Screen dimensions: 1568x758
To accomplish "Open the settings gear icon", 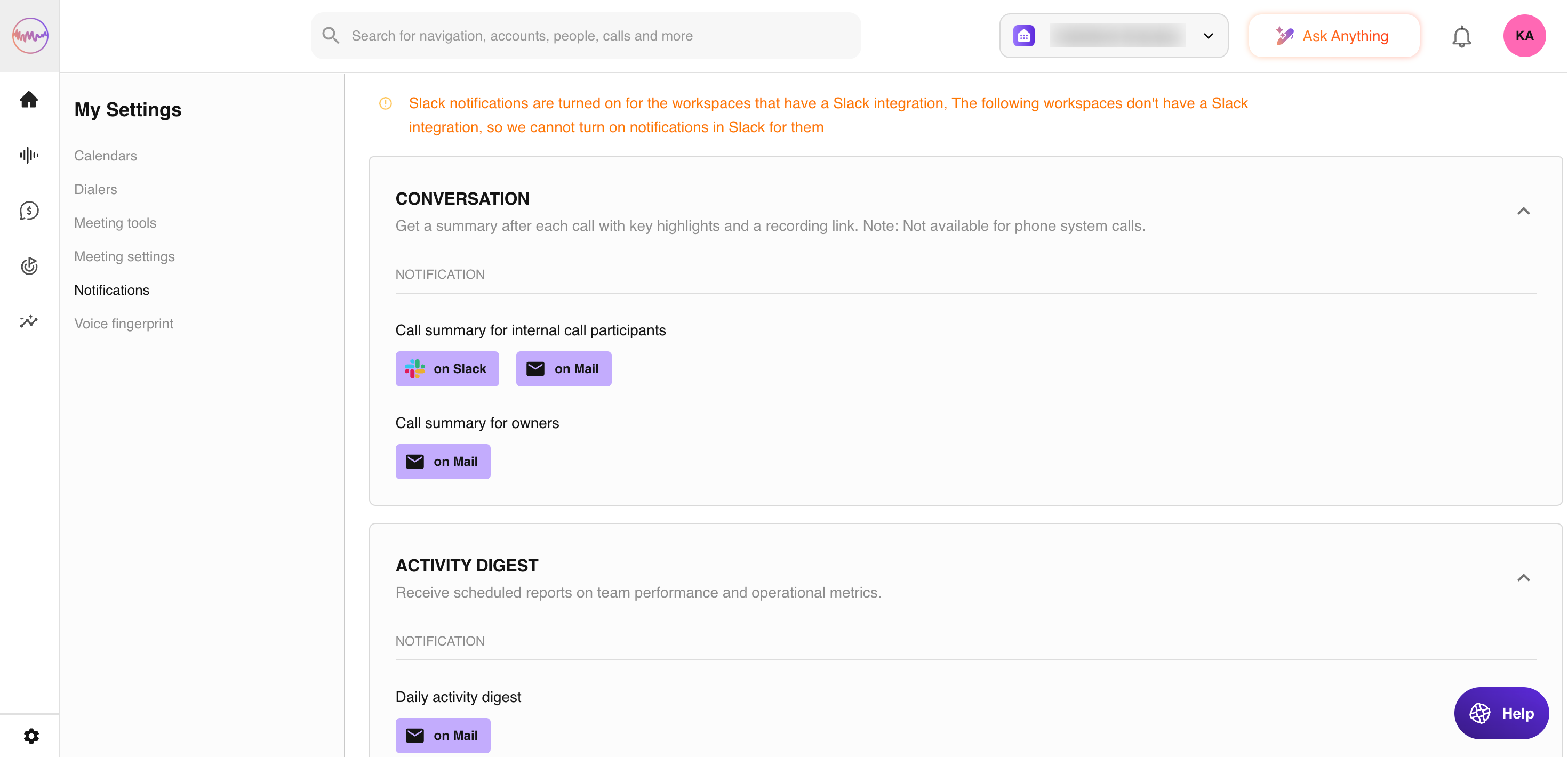I will (x=31, y=736).
